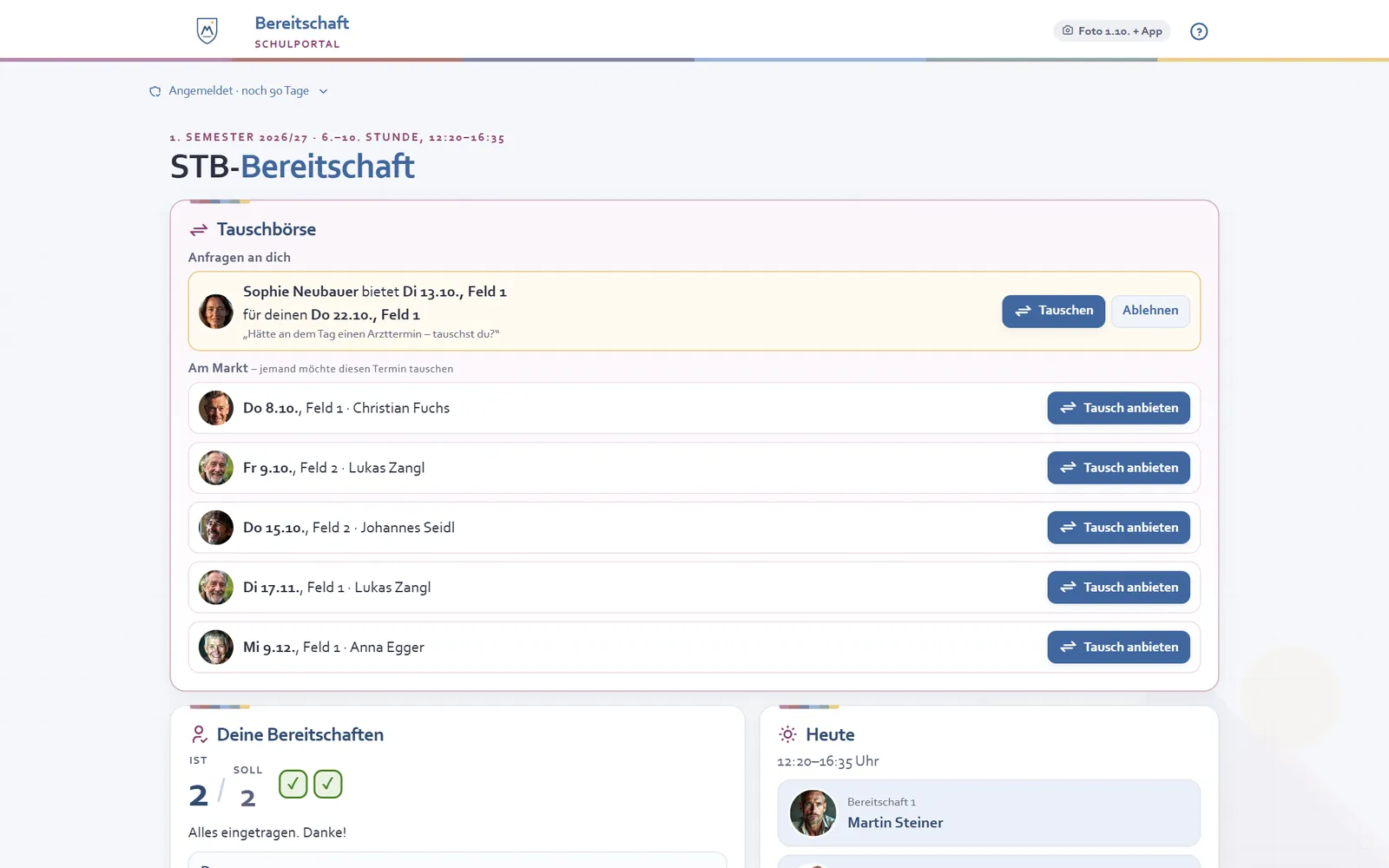
Task: Open the help question mark icon
Action: (1199, 31)
